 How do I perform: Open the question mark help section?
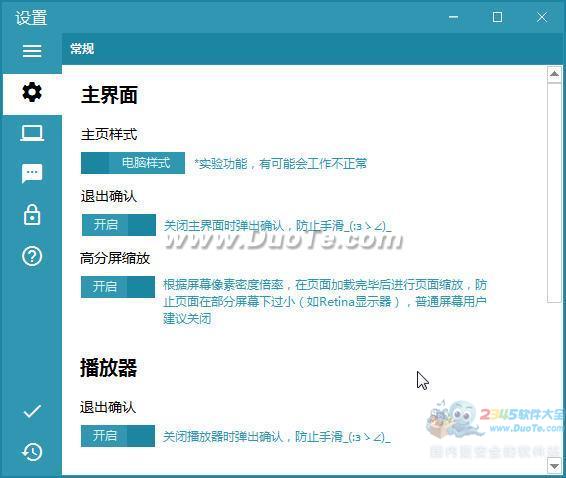(32, 256)
